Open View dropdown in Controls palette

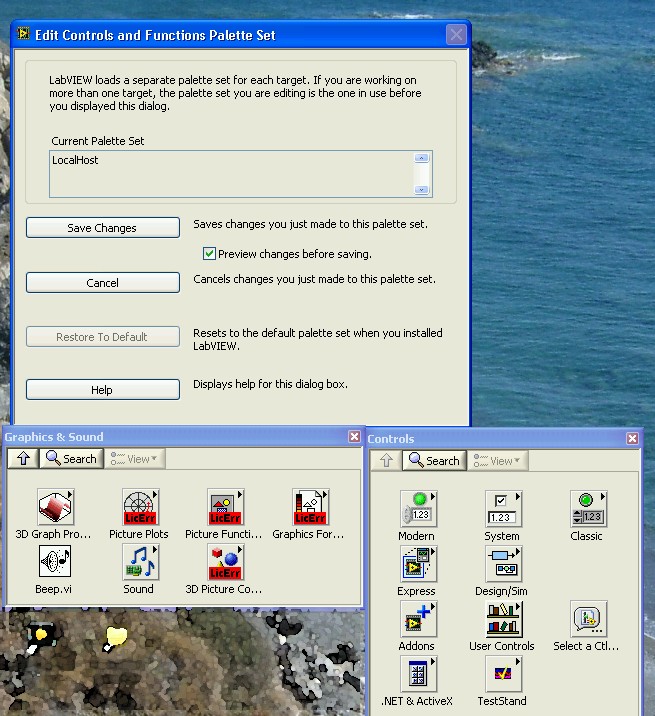[x=498, y=460]
